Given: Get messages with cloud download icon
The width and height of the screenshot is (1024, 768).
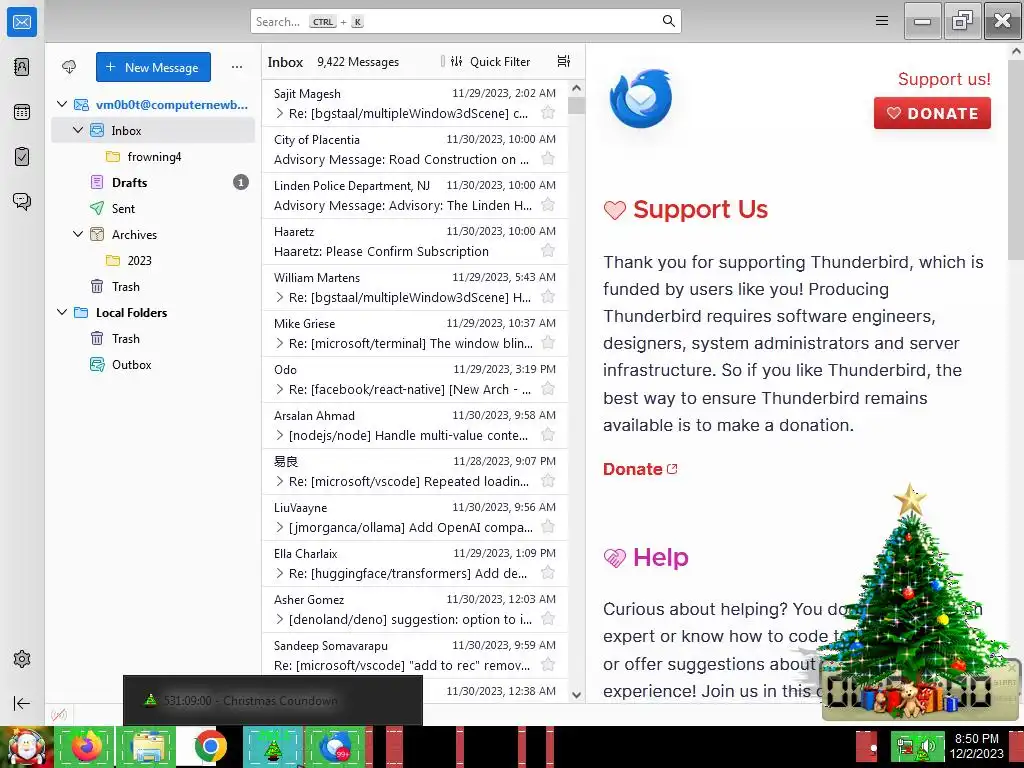Looking at the screenshot, I should [69, 67].
